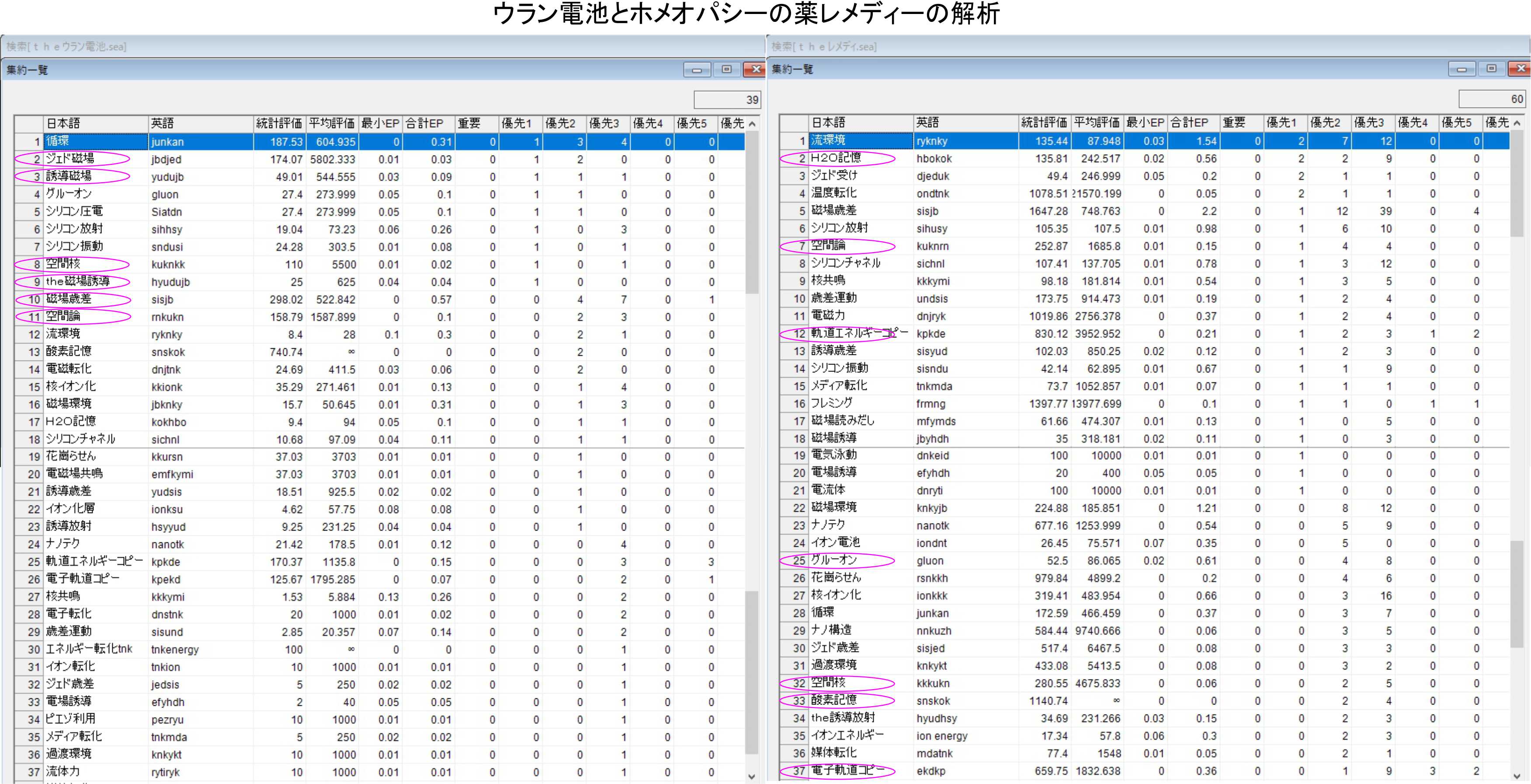The width and height of the screenshot is (1531, 784).
Task: Select イオンエネルギー row in right table
Action: point(1144,736)
